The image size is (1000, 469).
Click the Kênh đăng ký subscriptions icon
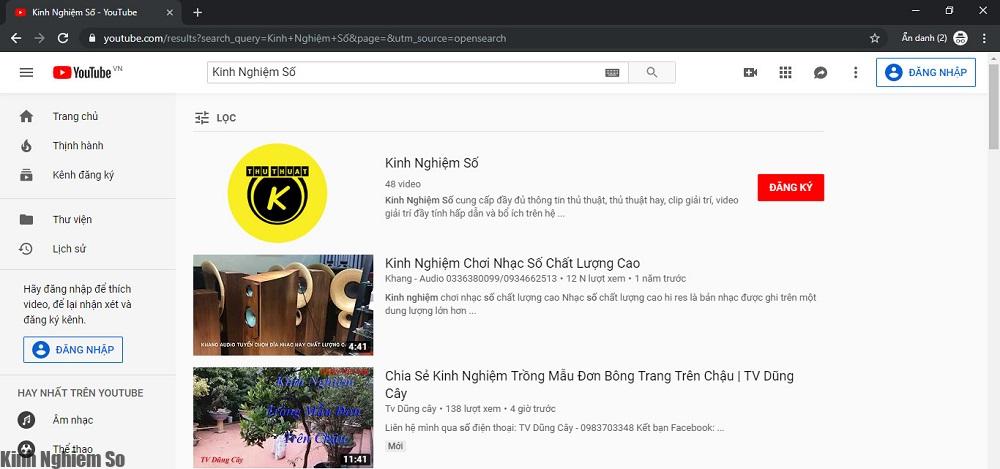(26, 175)
